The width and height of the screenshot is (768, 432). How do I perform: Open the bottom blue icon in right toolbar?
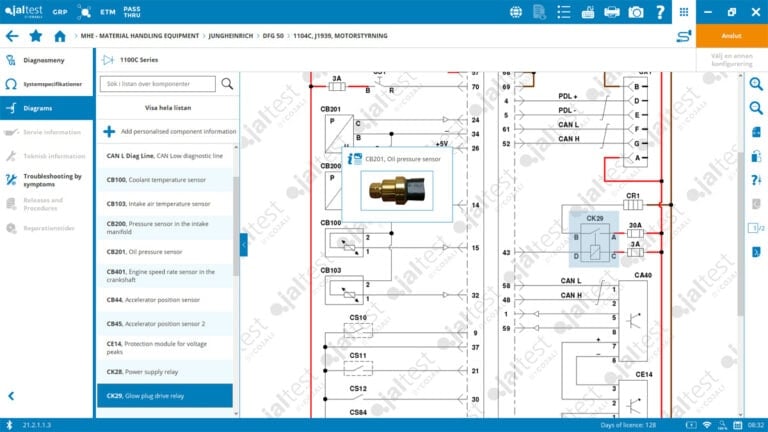click(756, 252)
